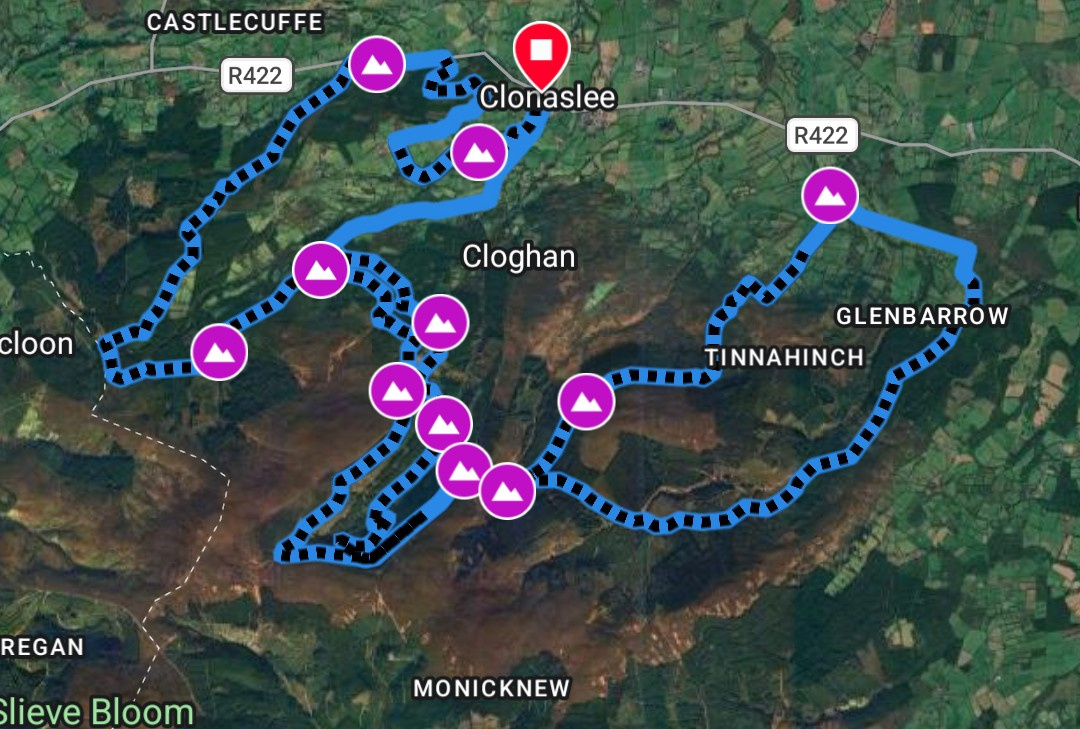
Task: Click the Clonaslee town label
Action: [548, 97]
